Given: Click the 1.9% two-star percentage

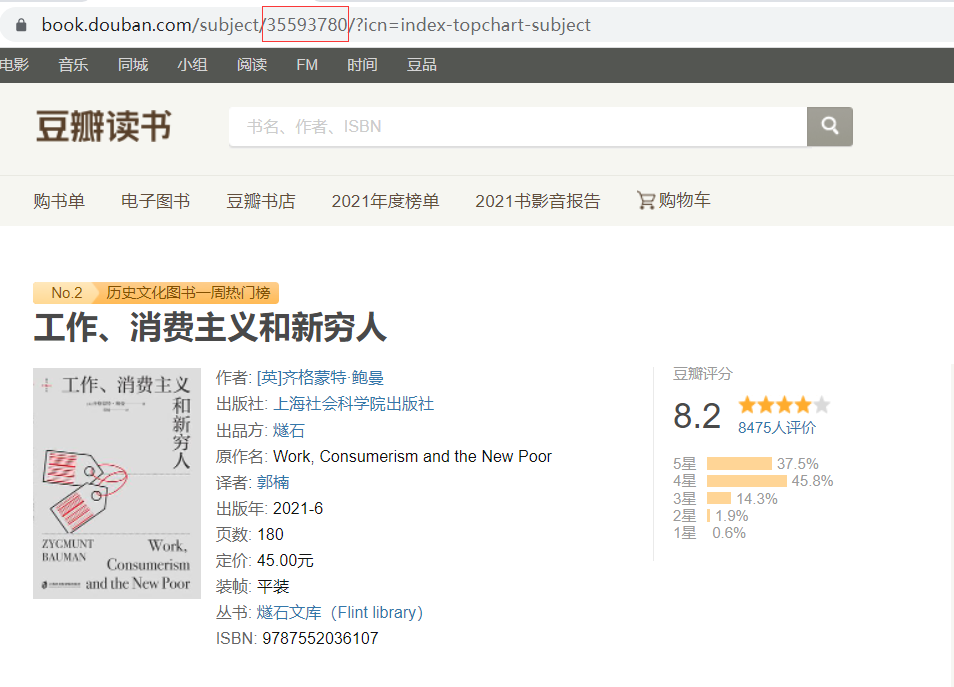Looking at the screenshot, I should (732, 516).
